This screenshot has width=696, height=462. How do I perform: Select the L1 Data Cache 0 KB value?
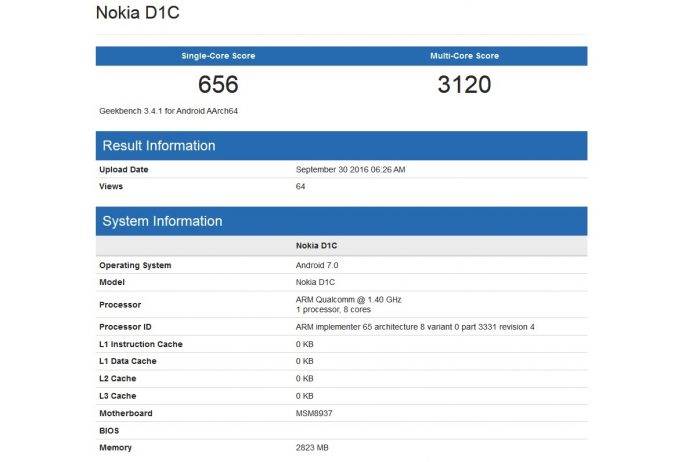[305, 361]
